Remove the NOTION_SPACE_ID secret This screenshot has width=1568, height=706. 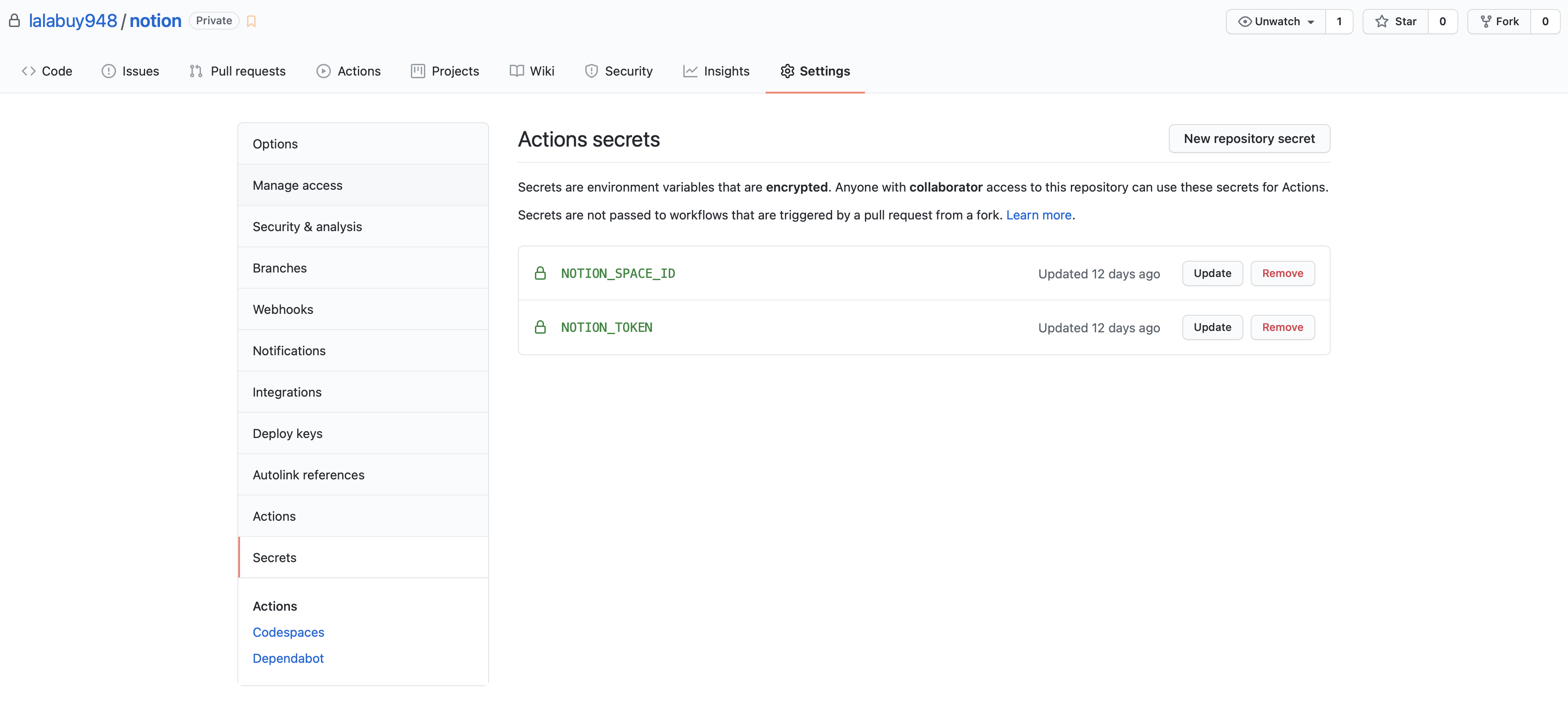[x=1282, y=273]
